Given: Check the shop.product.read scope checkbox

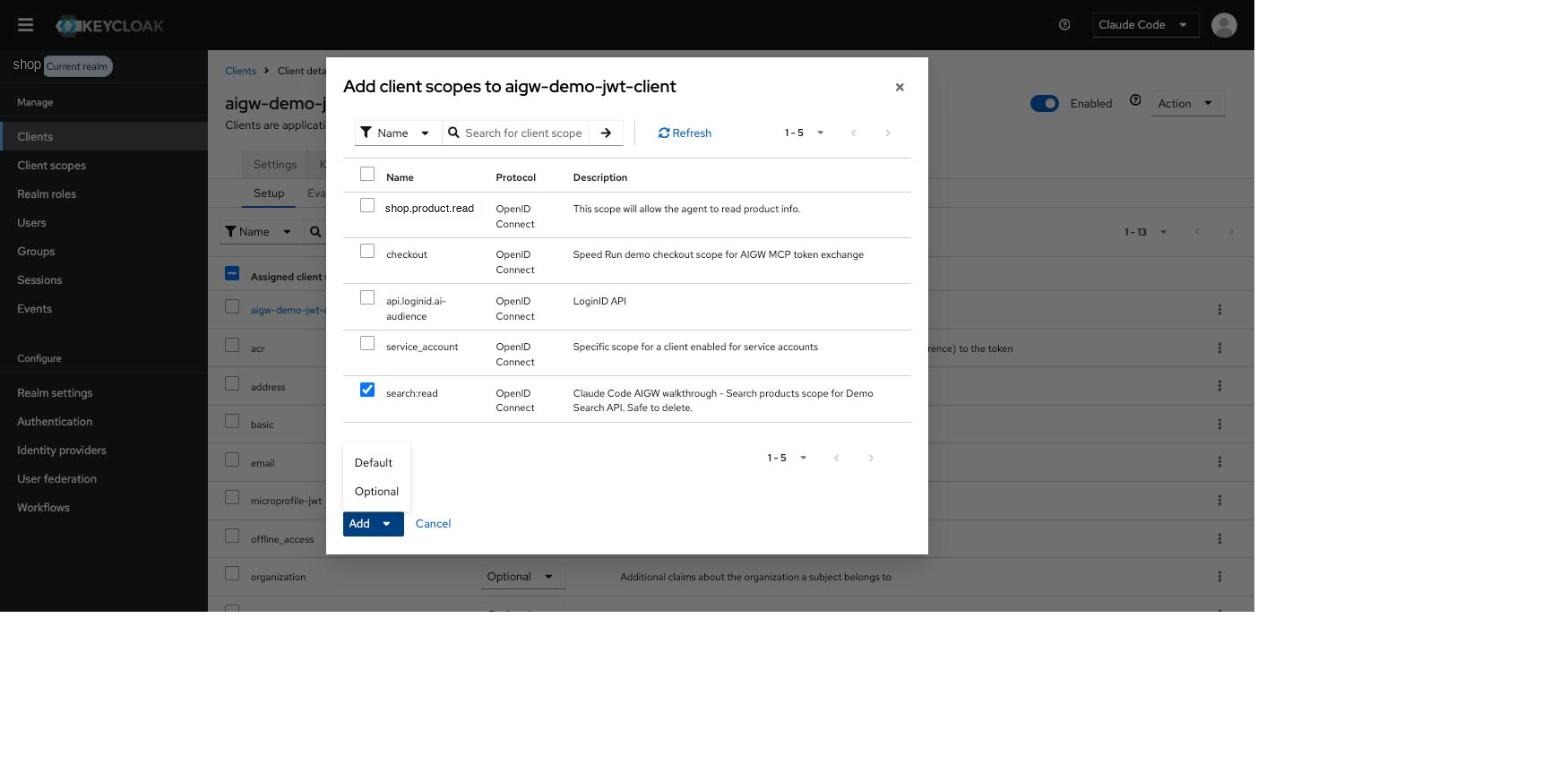Looking at the screenshot, I should tap(367, 206).
